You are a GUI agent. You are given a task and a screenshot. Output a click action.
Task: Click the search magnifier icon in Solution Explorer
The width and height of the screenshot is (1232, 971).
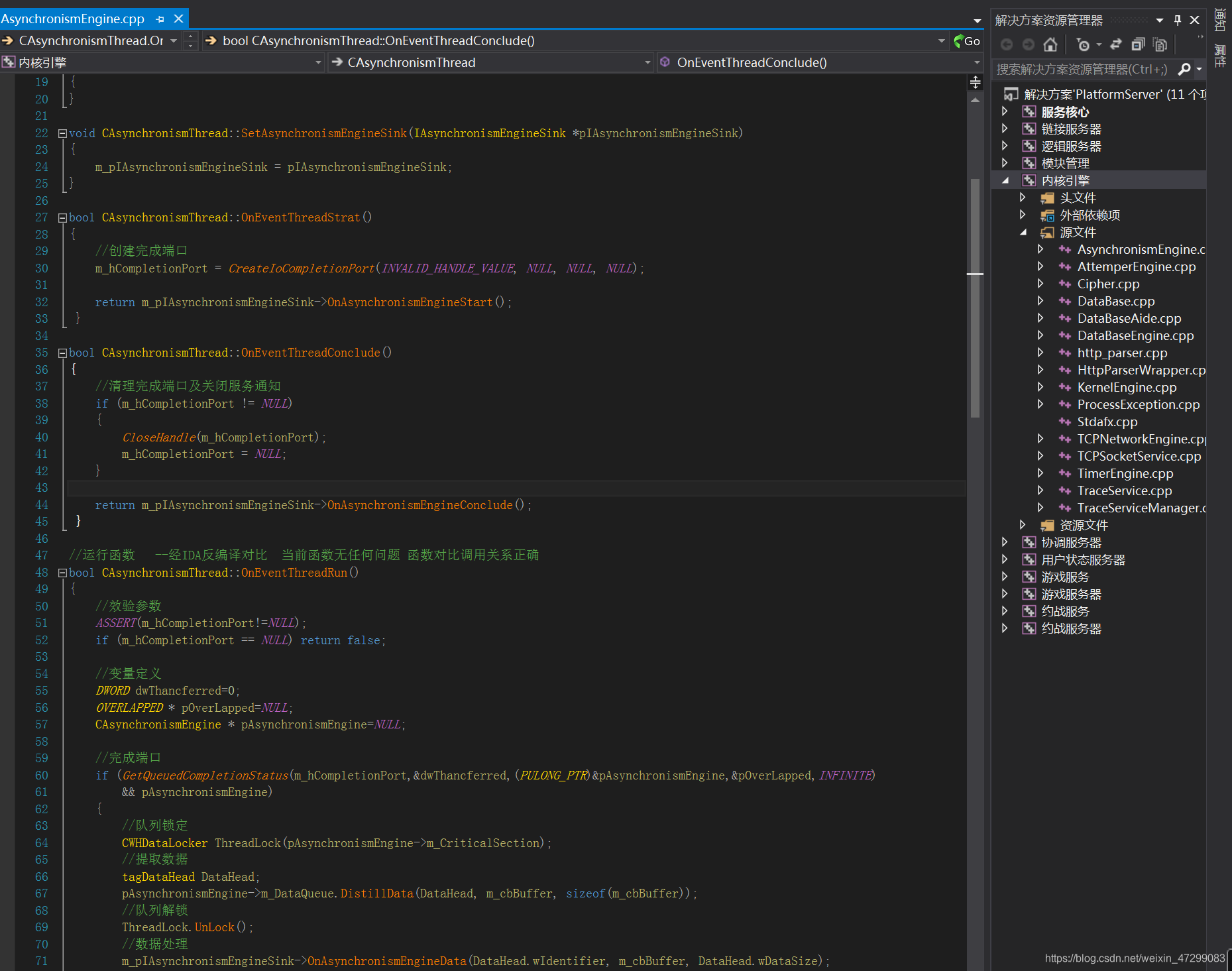click(x=1184, y=69)
